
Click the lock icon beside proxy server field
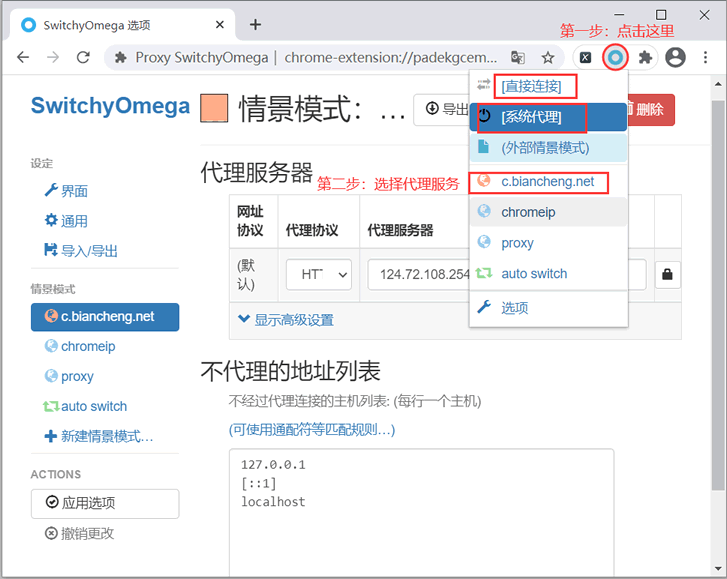[668, 274]
